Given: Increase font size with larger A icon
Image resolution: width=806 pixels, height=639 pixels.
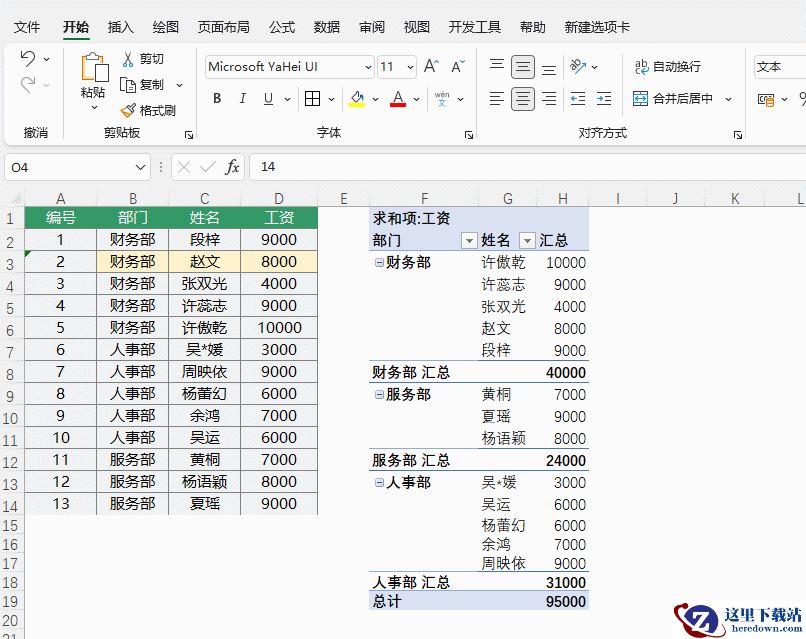Looking at the screenshot, I should click(431, 66).
